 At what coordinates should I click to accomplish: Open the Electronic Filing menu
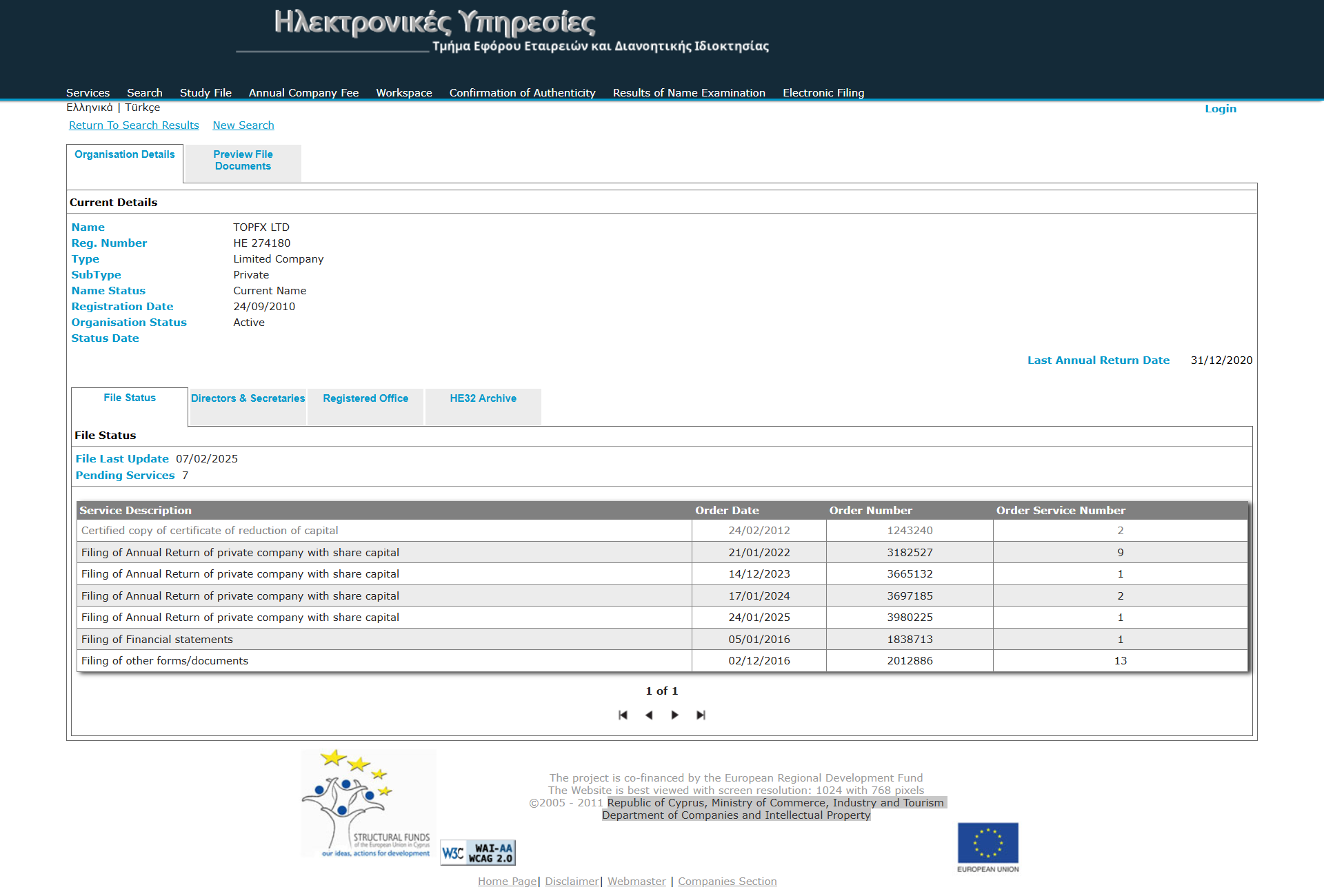[x=823, y=92]
